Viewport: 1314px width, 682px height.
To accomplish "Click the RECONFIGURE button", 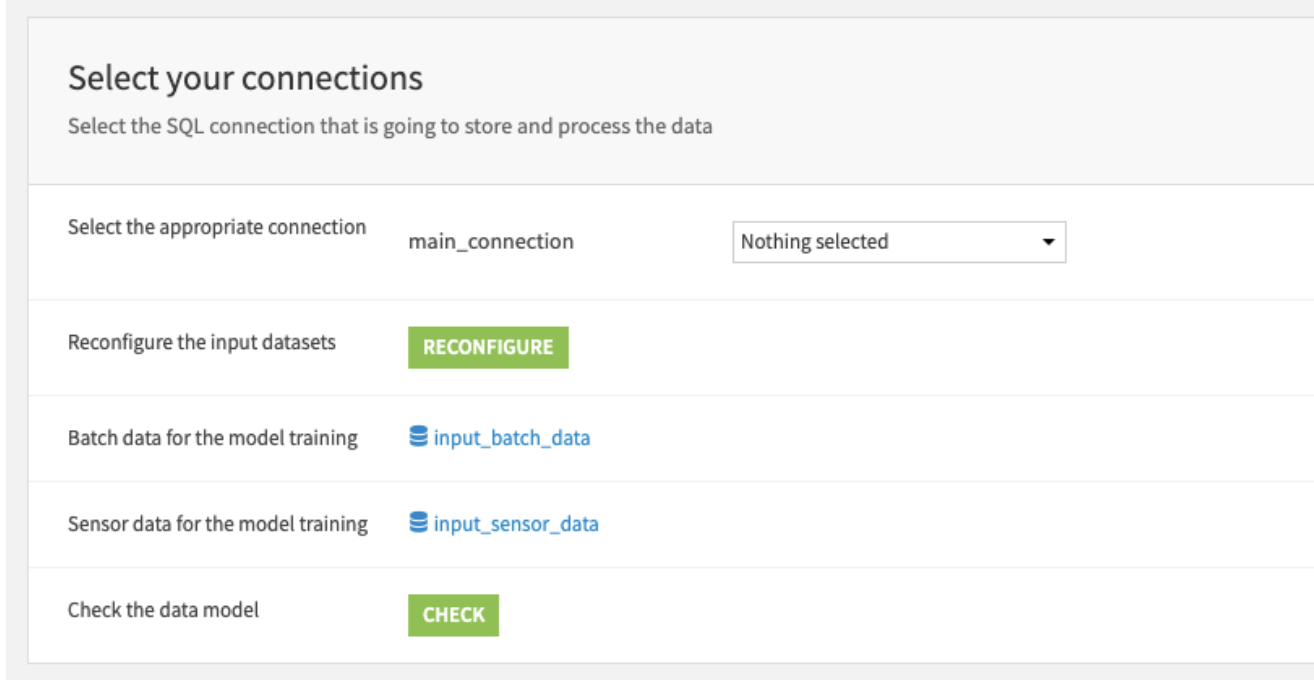I will [x=486, y=348].
